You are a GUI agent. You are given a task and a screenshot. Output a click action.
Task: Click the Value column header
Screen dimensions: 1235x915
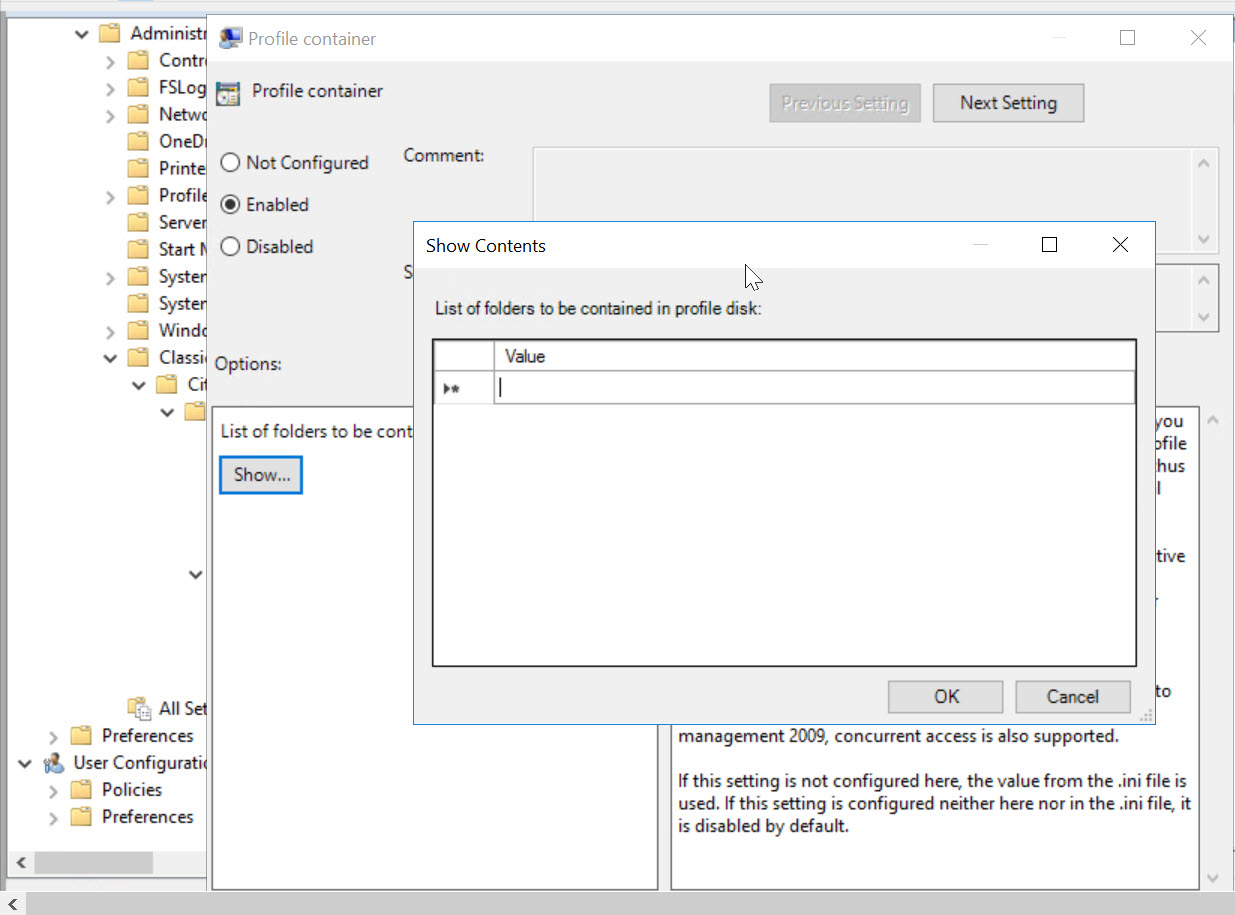pyautogui.click(x=814, y=356)
